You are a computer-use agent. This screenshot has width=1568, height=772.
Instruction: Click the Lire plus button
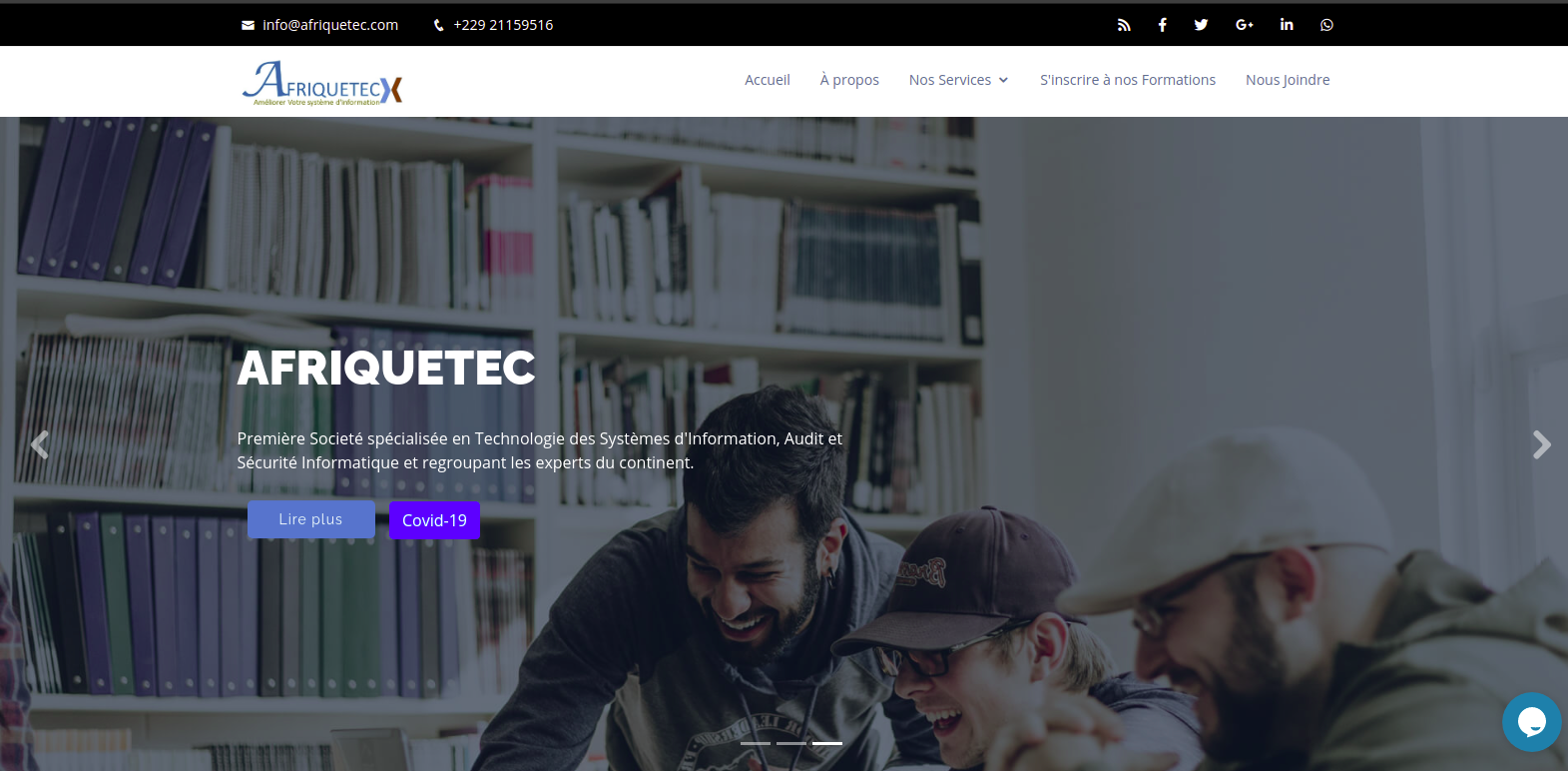click(311, 519)
